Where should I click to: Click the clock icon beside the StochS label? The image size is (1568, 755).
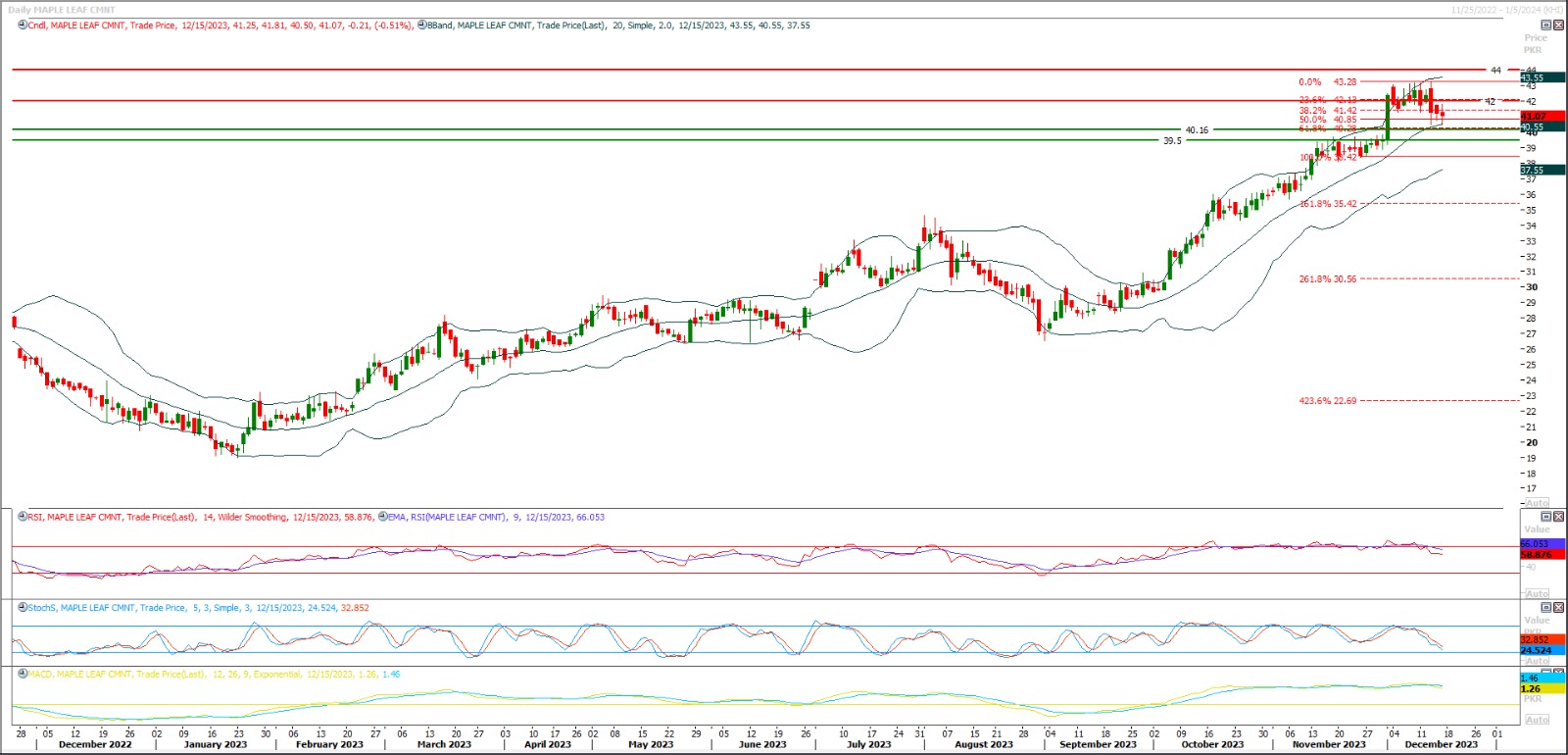pos(23,608)
